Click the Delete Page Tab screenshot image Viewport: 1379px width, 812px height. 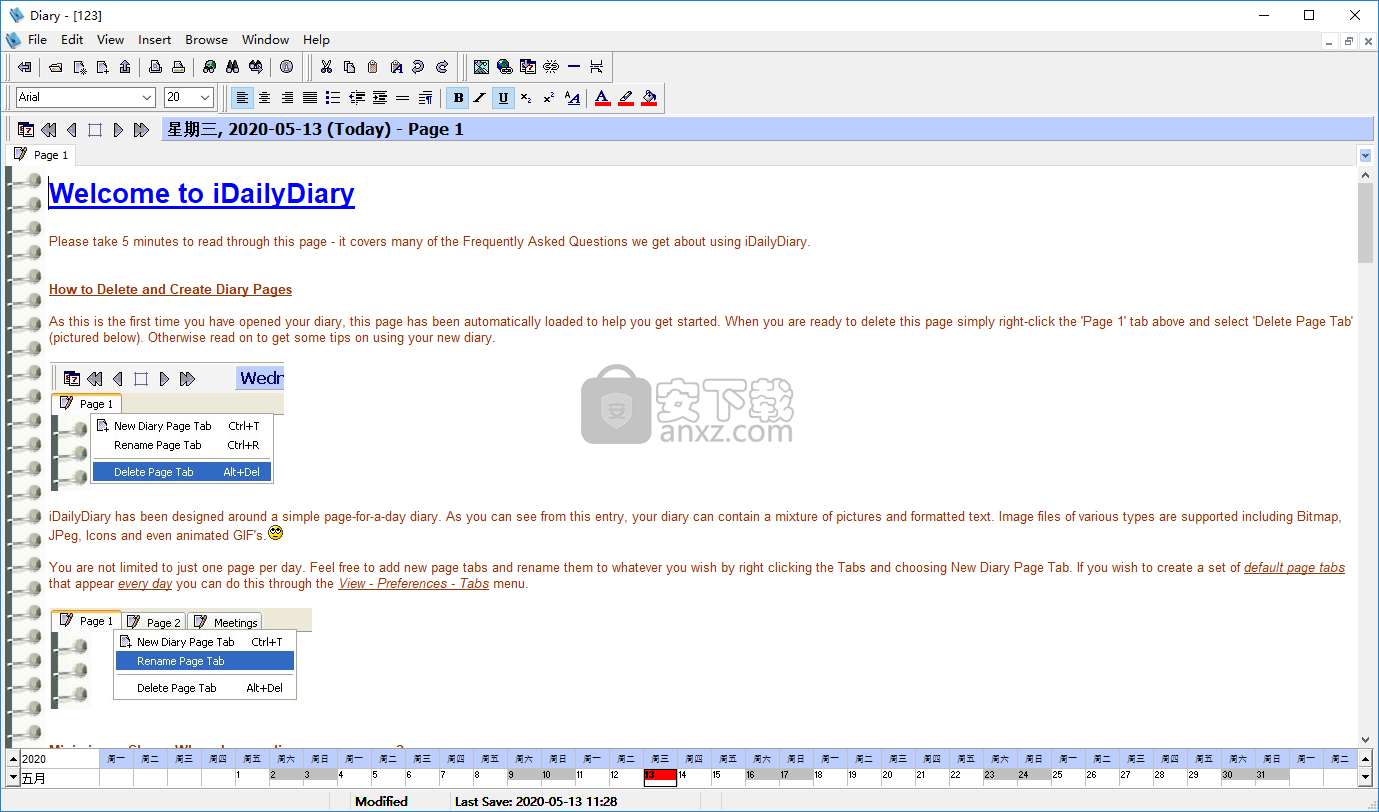[167, 427]
